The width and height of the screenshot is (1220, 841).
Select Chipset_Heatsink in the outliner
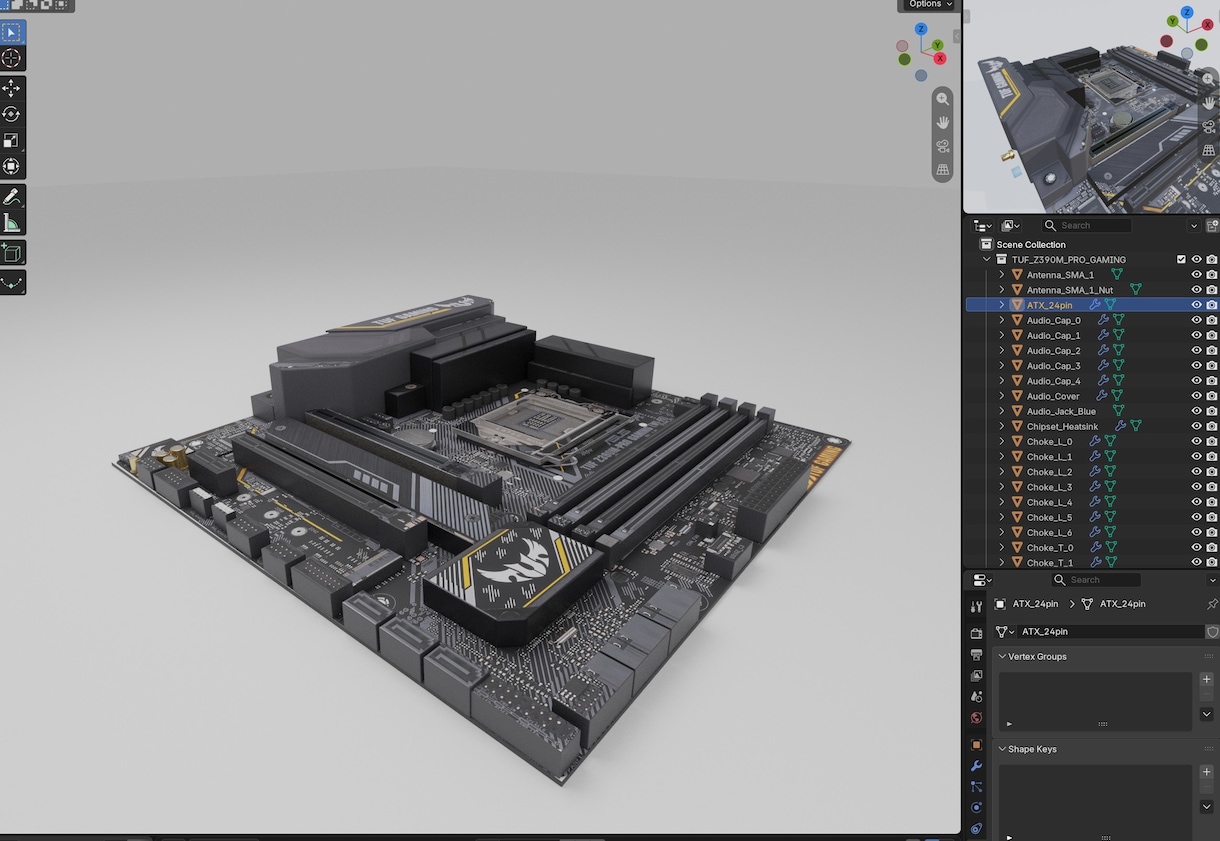[x=1062, y=426]
